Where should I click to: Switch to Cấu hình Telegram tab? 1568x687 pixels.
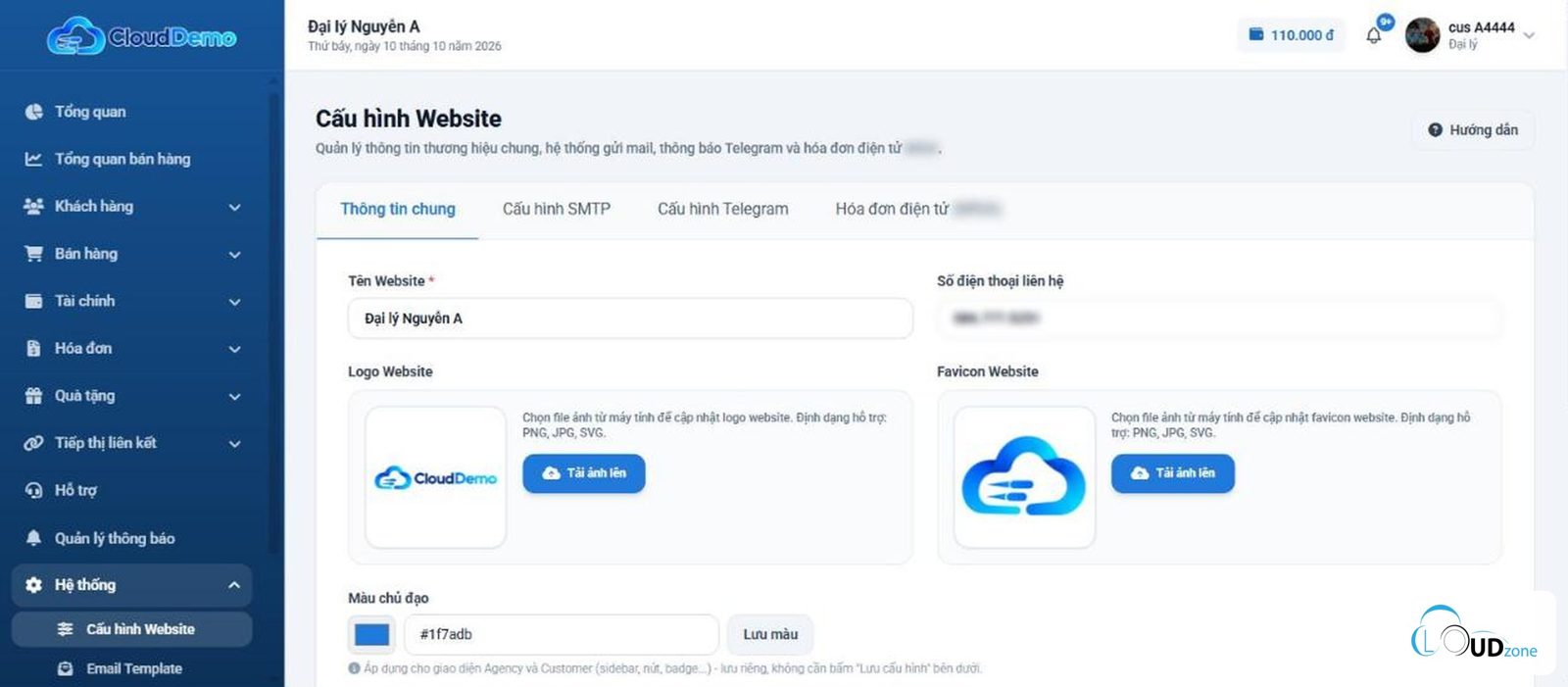point(723,209)
